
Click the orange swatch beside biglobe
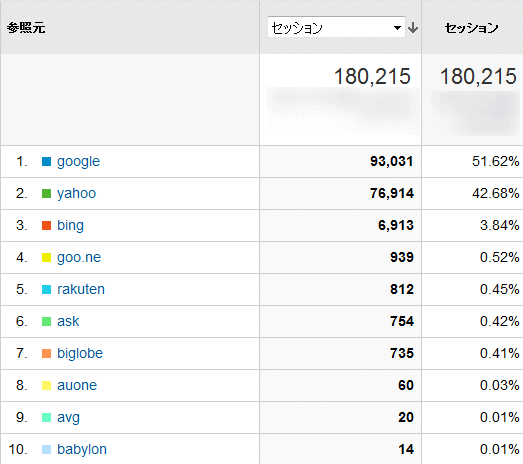tap(46, 353)
